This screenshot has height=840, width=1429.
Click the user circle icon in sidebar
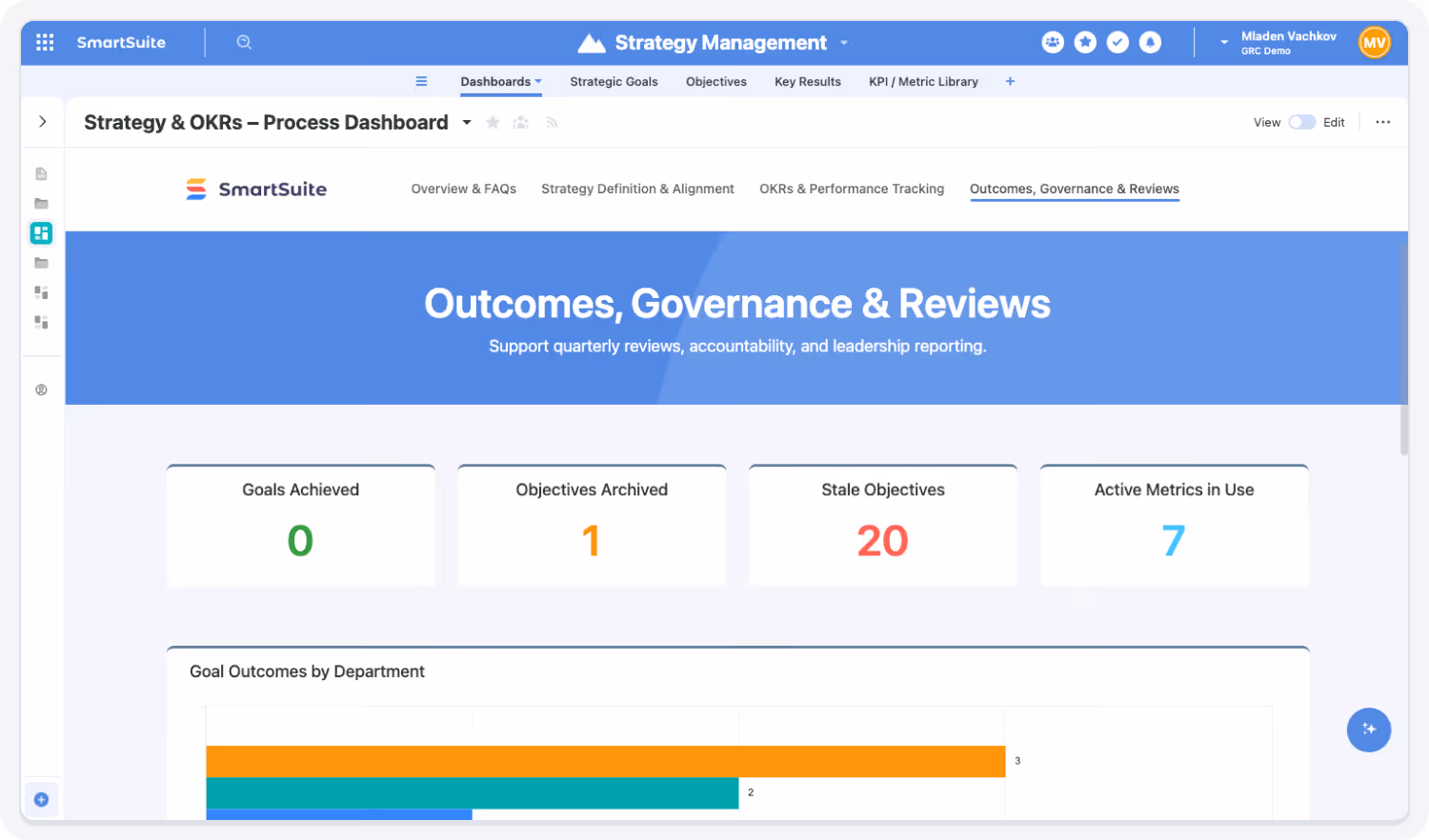pos(41,390)
